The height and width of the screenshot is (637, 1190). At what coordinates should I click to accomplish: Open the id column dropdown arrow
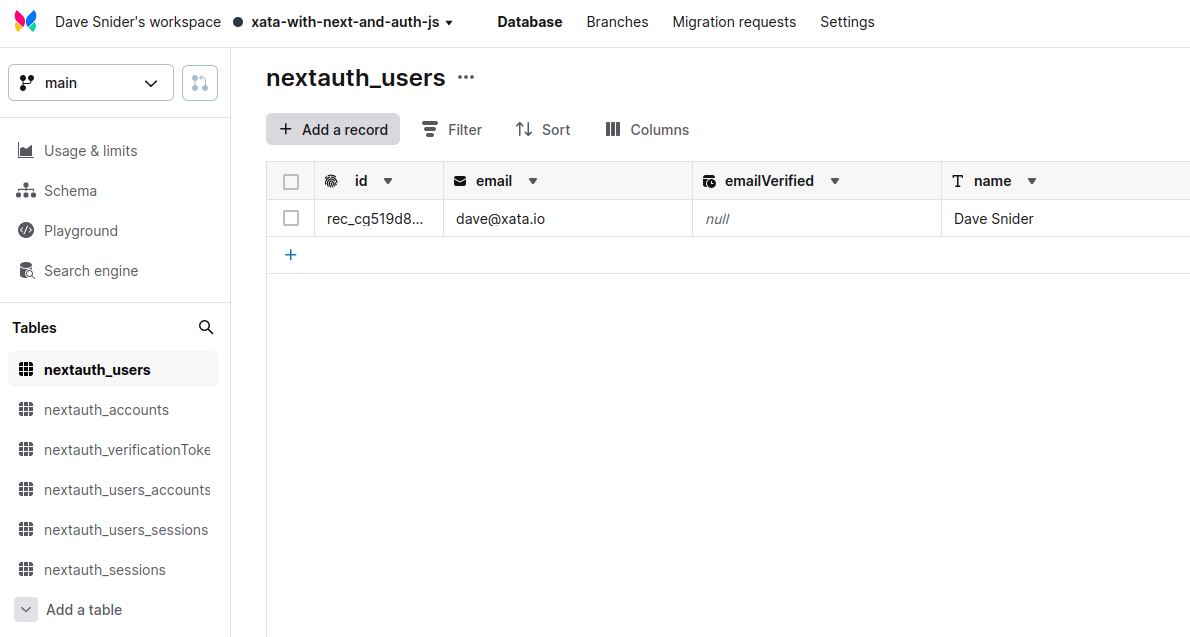(388, 181)
